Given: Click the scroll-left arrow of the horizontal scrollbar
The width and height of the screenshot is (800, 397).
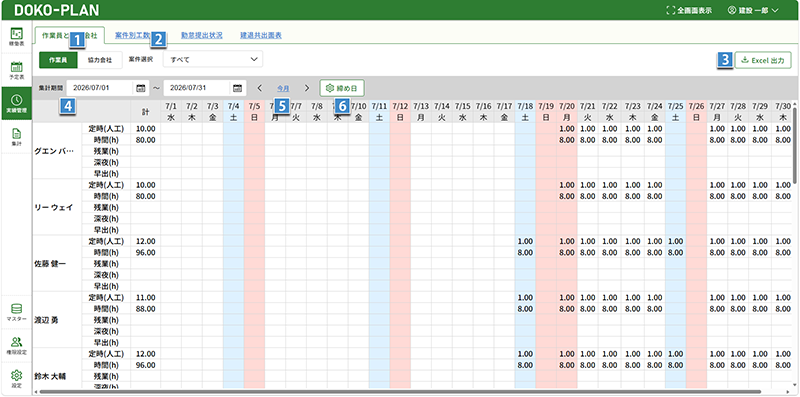Looking at the screenshot, I should (35, 393).
